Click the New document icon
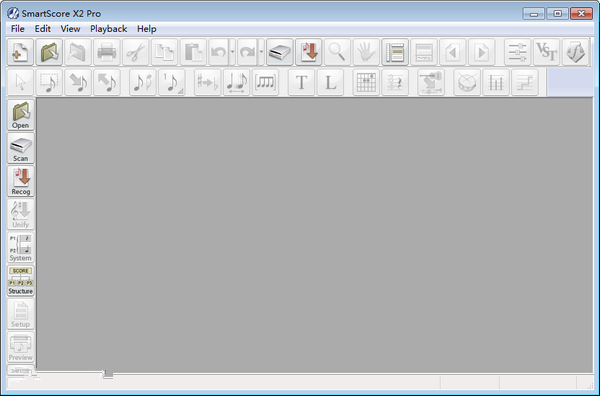The image size is (600, 396). [x=20, y=52]
